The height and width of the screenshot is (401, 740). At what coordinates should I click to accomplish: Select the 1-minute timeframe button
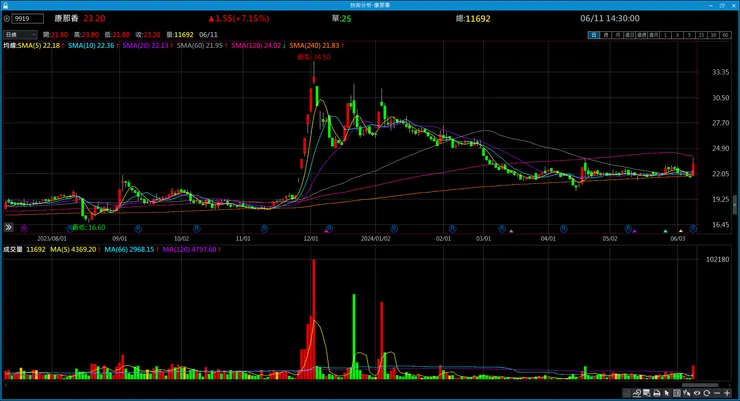[665, 35]
